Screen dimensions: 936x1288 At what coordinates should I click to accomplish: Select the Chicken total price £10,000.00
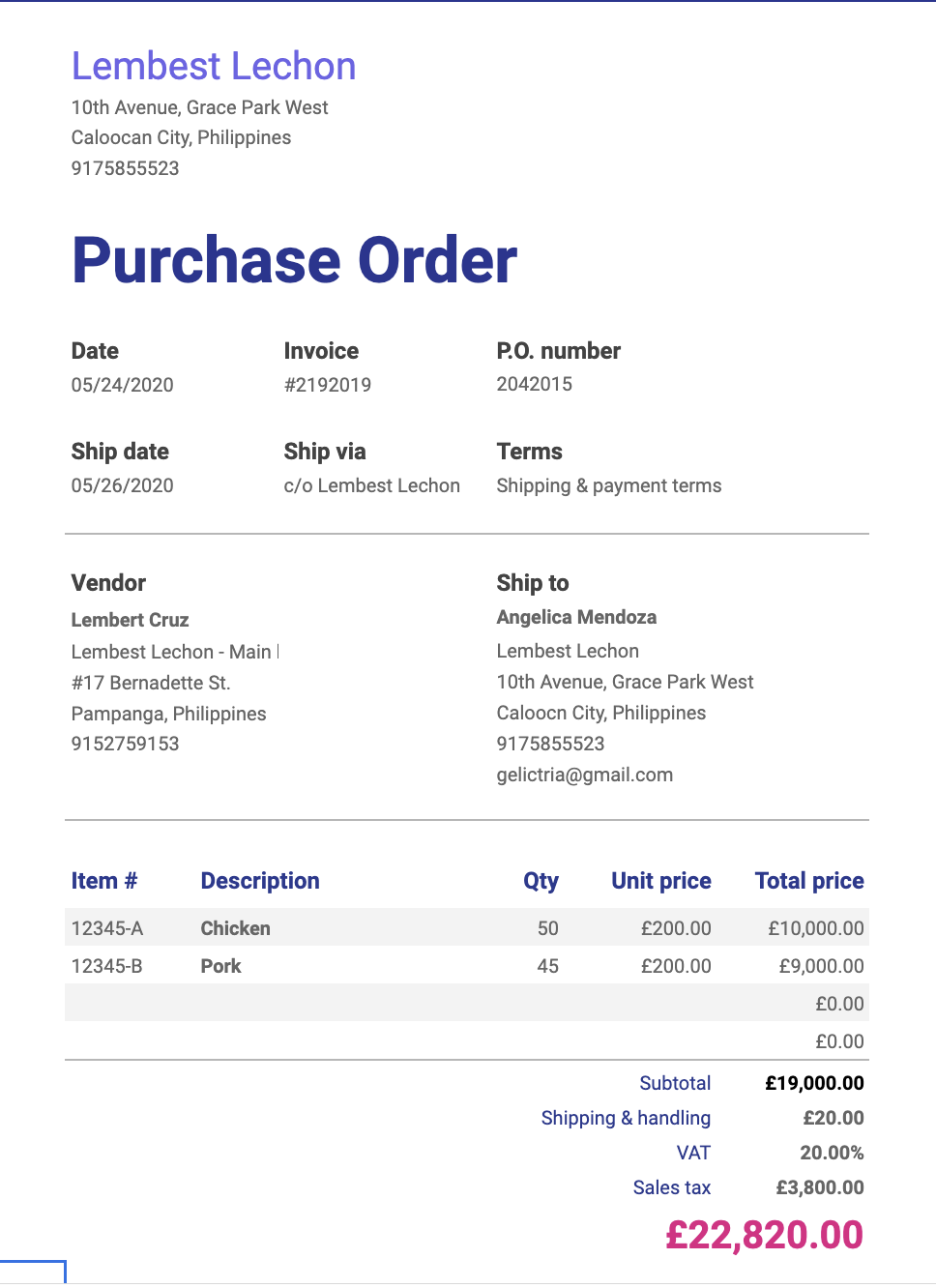(x=815, y=928)
